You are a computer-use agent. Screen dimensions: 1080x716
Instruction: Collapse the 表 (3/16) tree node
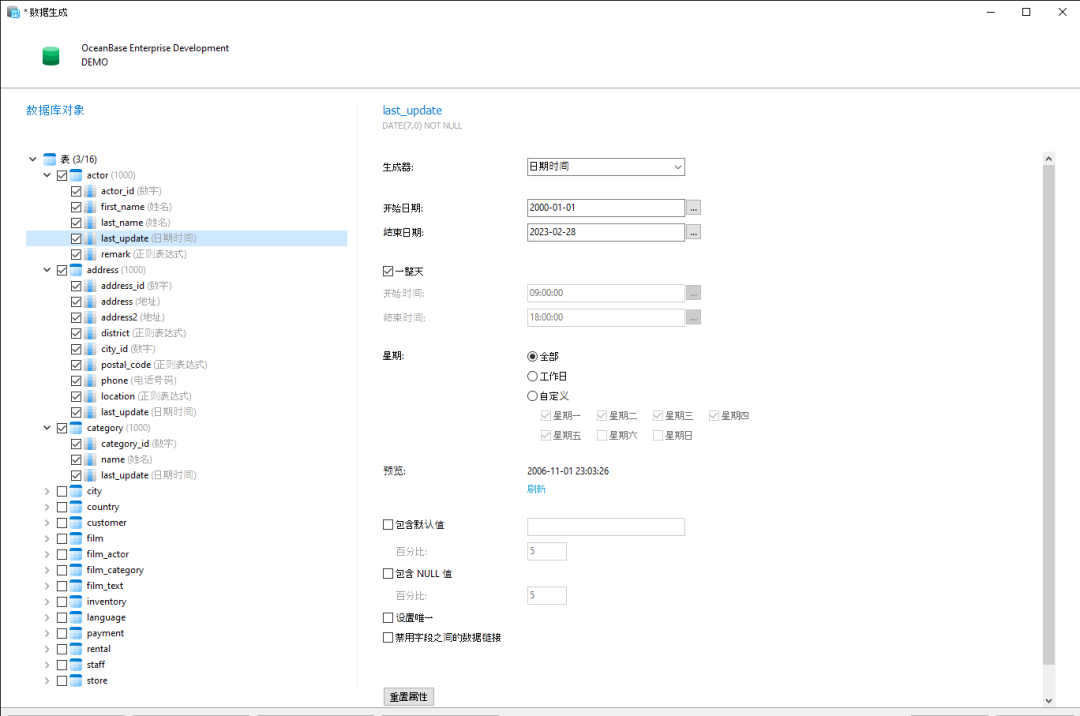32,159
